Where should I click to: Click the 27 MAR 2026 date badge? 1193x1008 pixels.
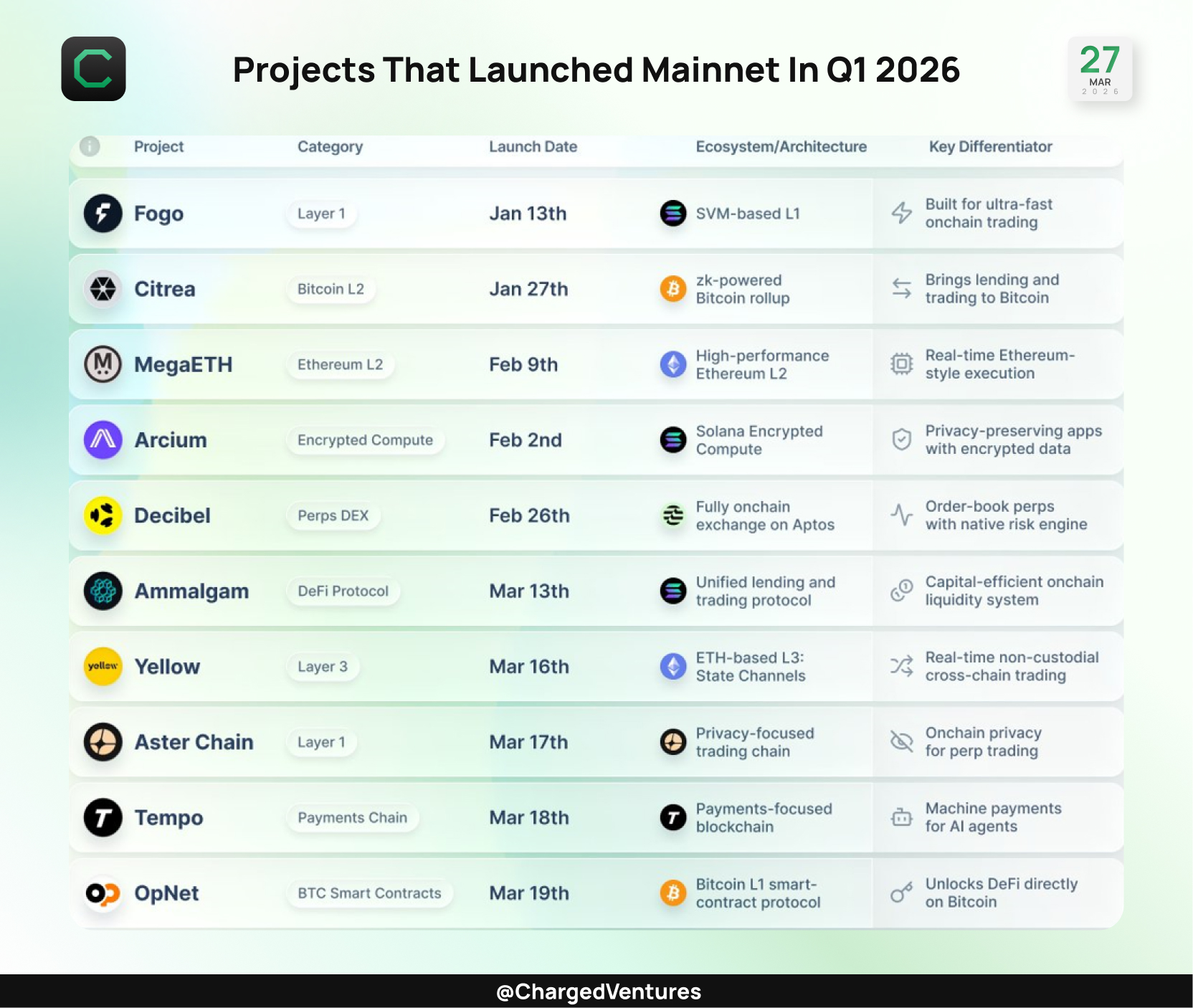pos(1100,69)
